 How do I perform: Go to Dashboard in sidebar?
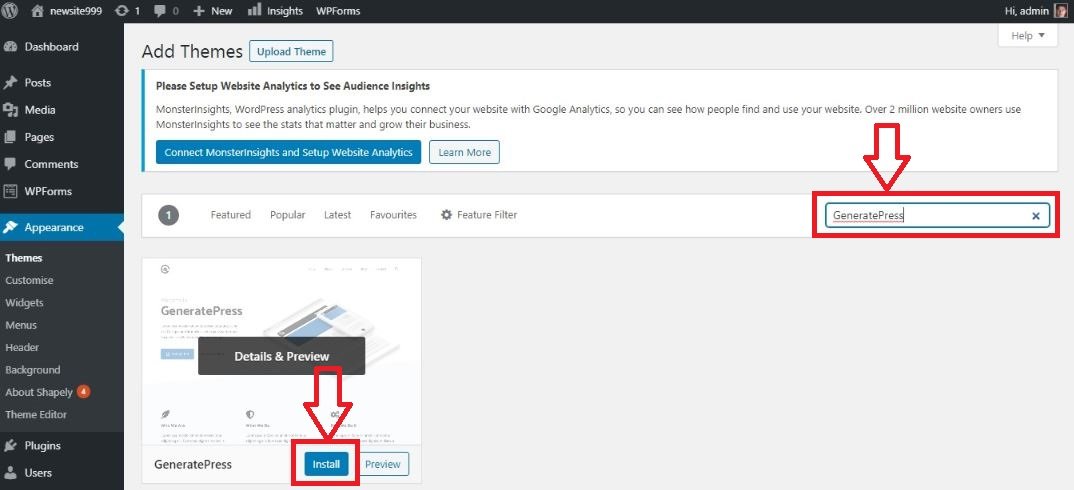[51, 47]
